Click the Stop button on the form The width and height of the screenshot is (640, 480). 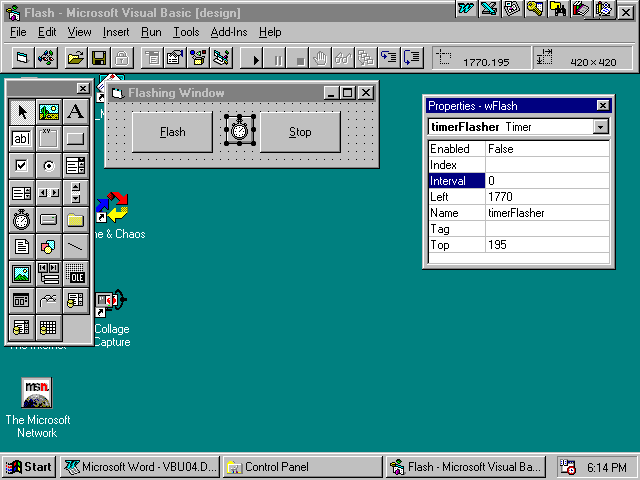(300, 132)
